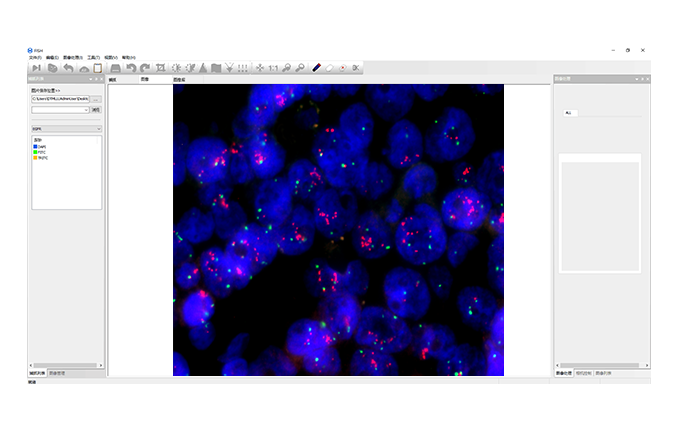Click the 1:1 actual size button
690x440 pixels.
pos(273,68)
